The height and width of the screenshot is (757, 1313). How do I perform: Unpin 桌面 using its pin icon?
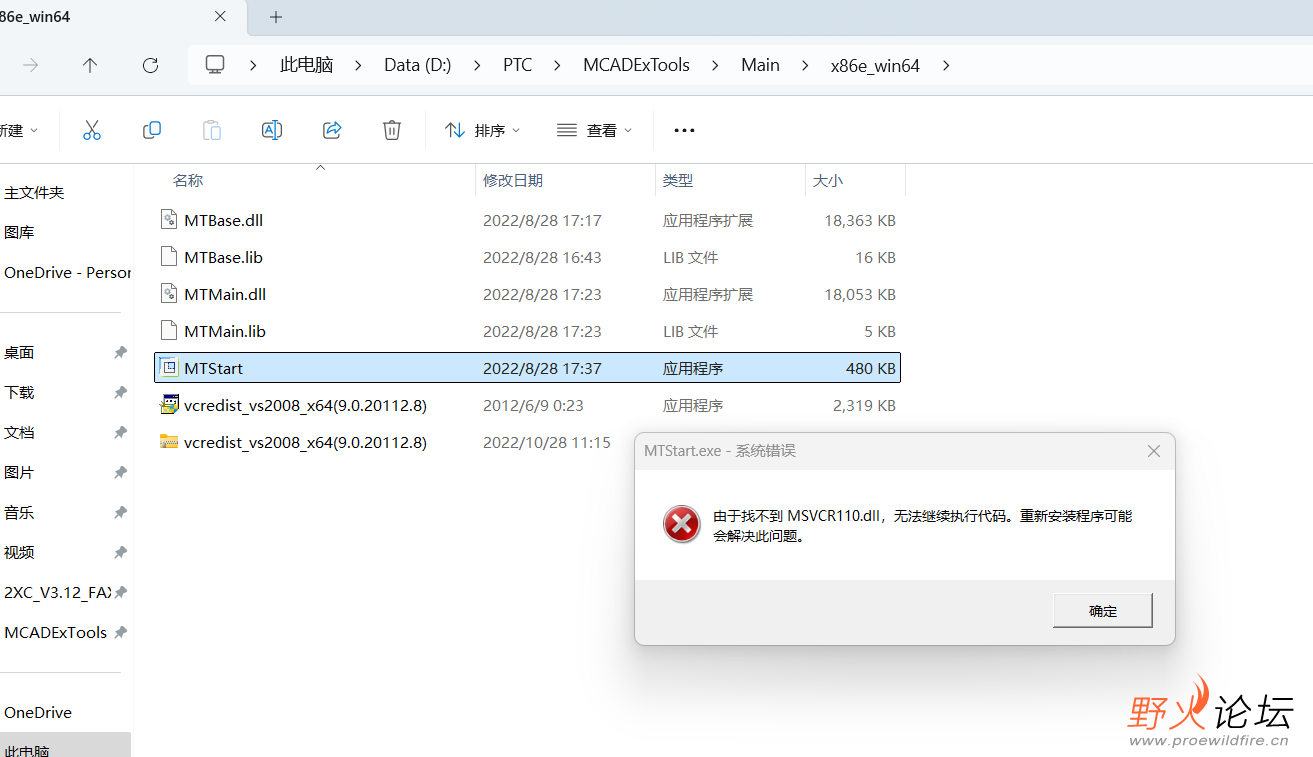click(120, 352)
